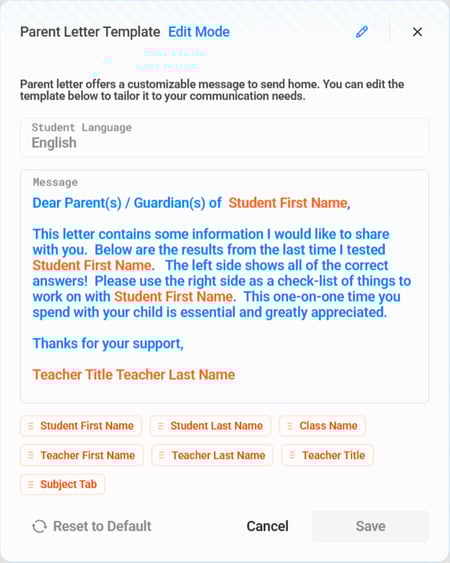This screenshot has height=563, width=450.
Task: Click drag handle on Teacher First Name chip
Action: point(31,455)
